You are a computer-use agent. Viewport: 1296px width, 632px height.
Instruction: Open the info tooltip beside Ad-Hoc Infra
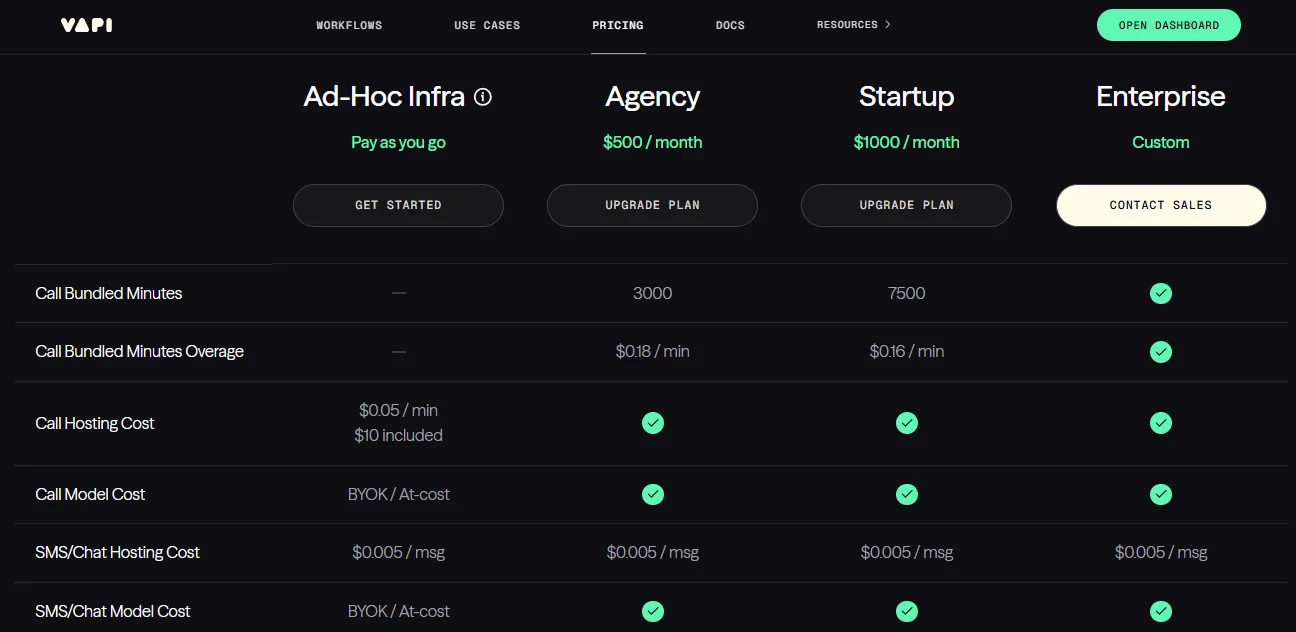(483, 96)
